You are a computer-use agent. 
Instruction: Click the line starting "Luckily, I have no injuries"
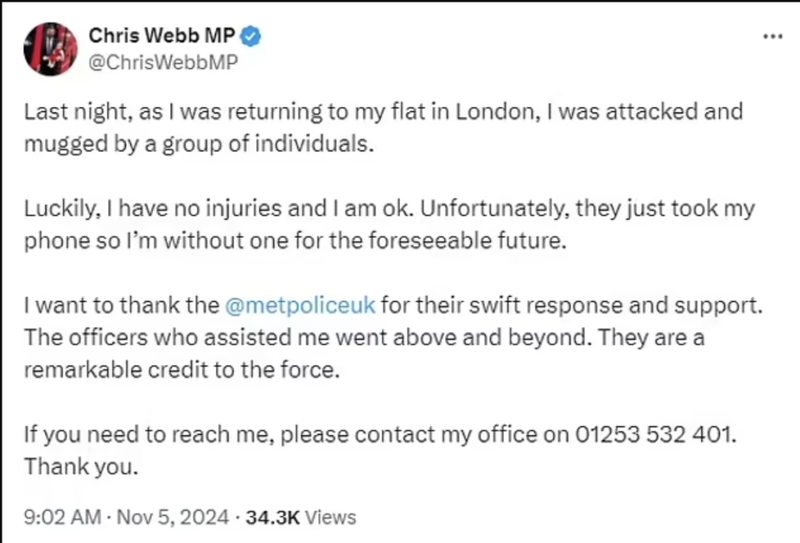point(389,210)
